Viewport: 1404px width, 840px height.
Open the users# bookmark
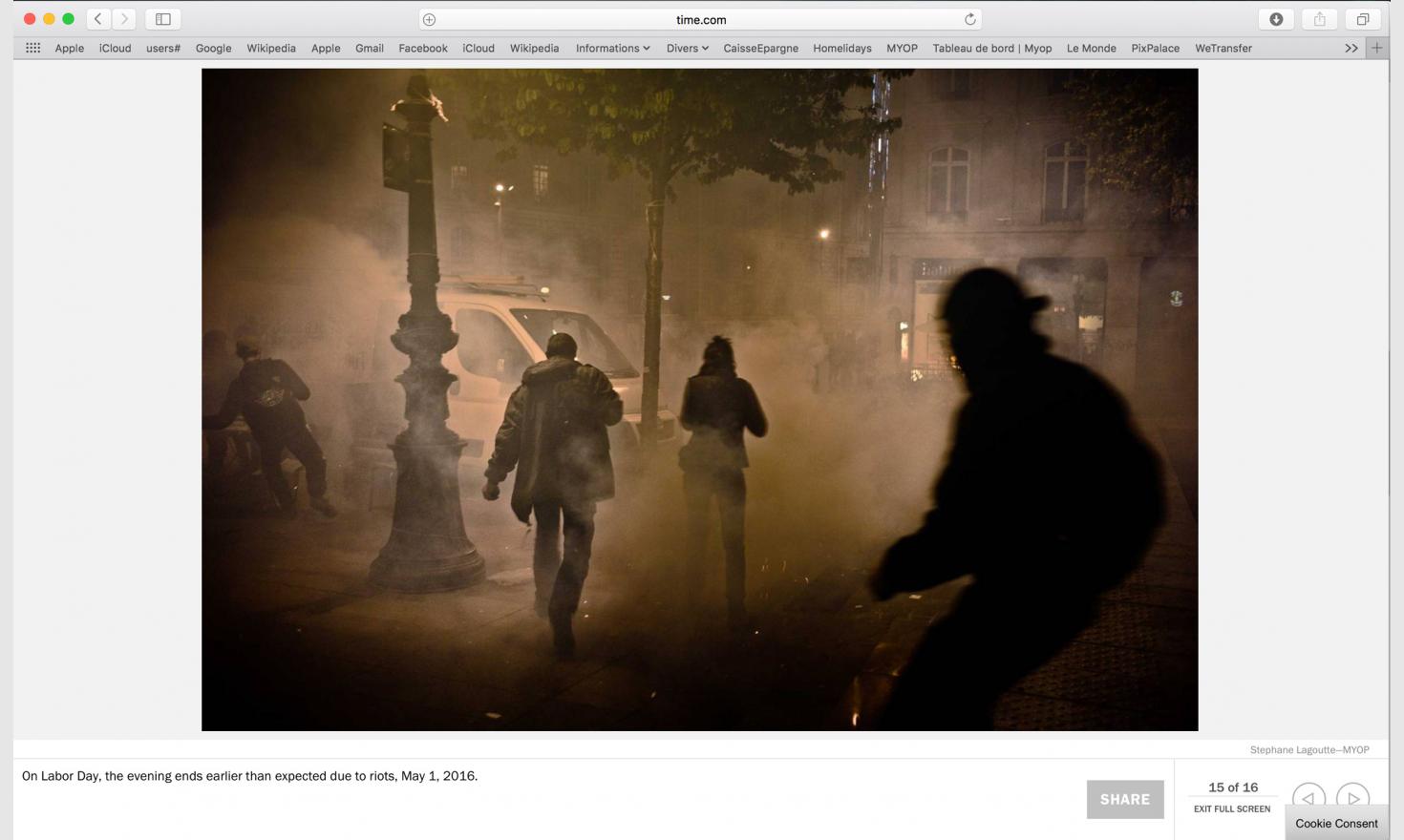pos(163,48)
